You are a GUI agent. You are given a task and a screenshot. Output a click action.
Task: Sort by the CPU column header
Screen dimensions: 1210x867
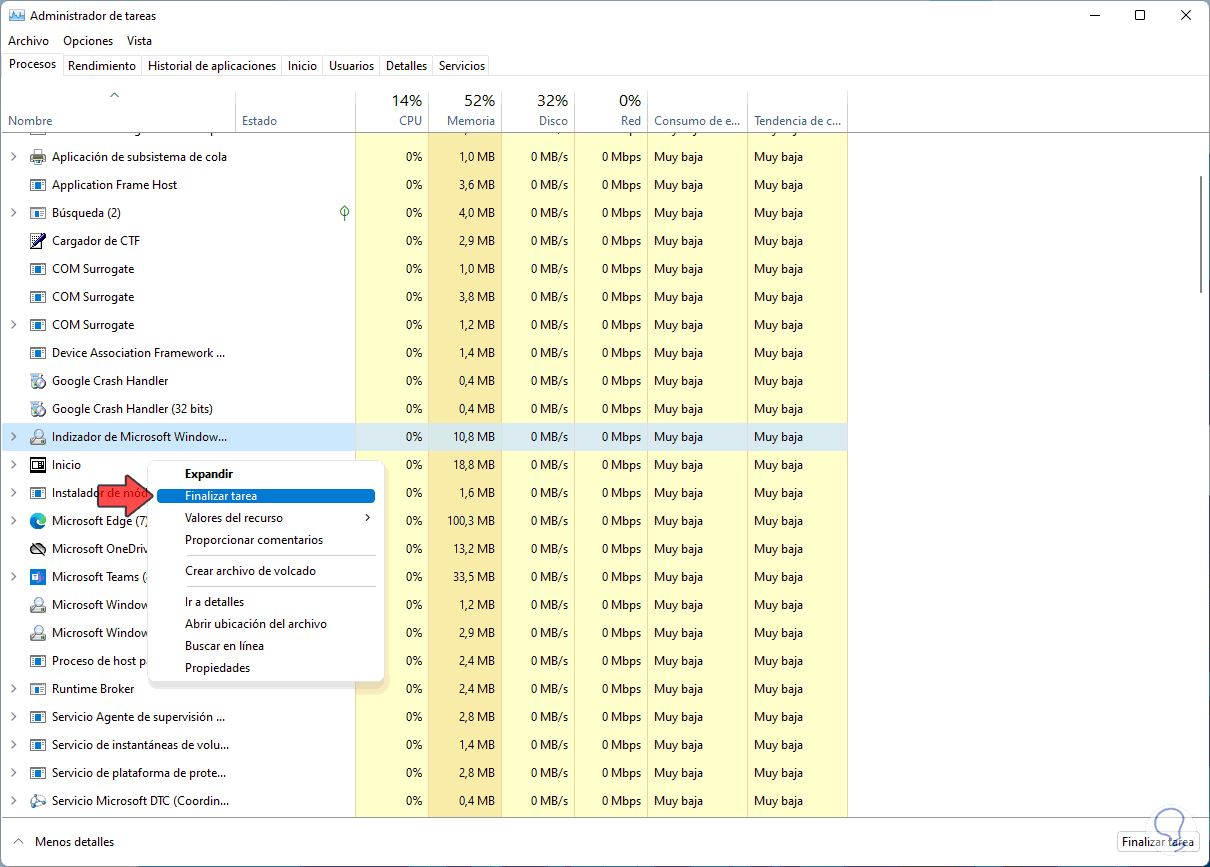392,111
